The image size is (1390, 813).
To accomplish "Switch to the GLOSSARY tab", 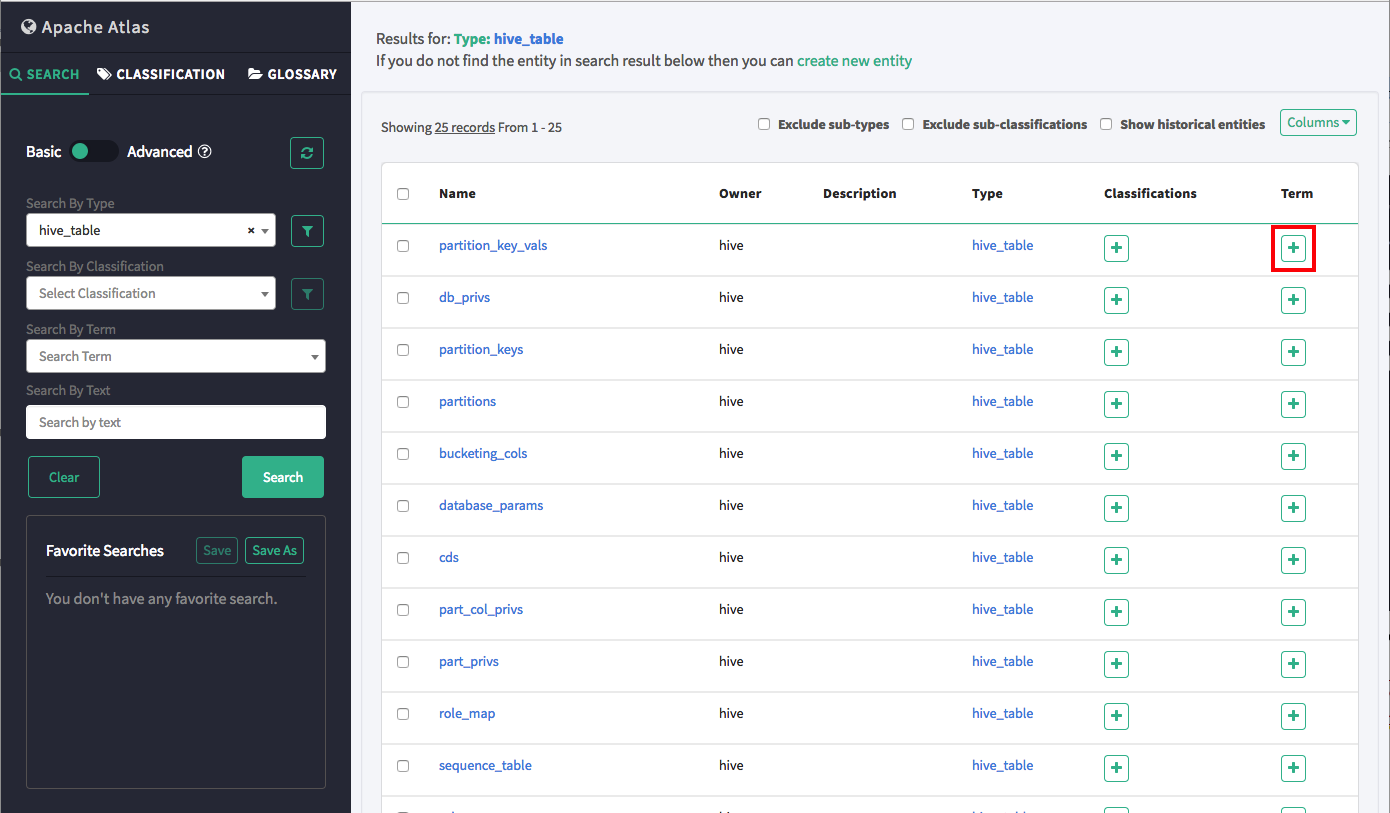I will pyautogui.click(x=293, y=74).
